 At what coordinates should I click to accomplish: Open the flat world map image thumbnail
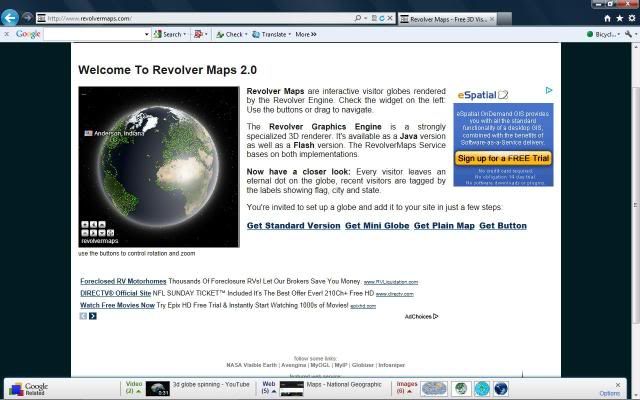[x=434, y=389]
